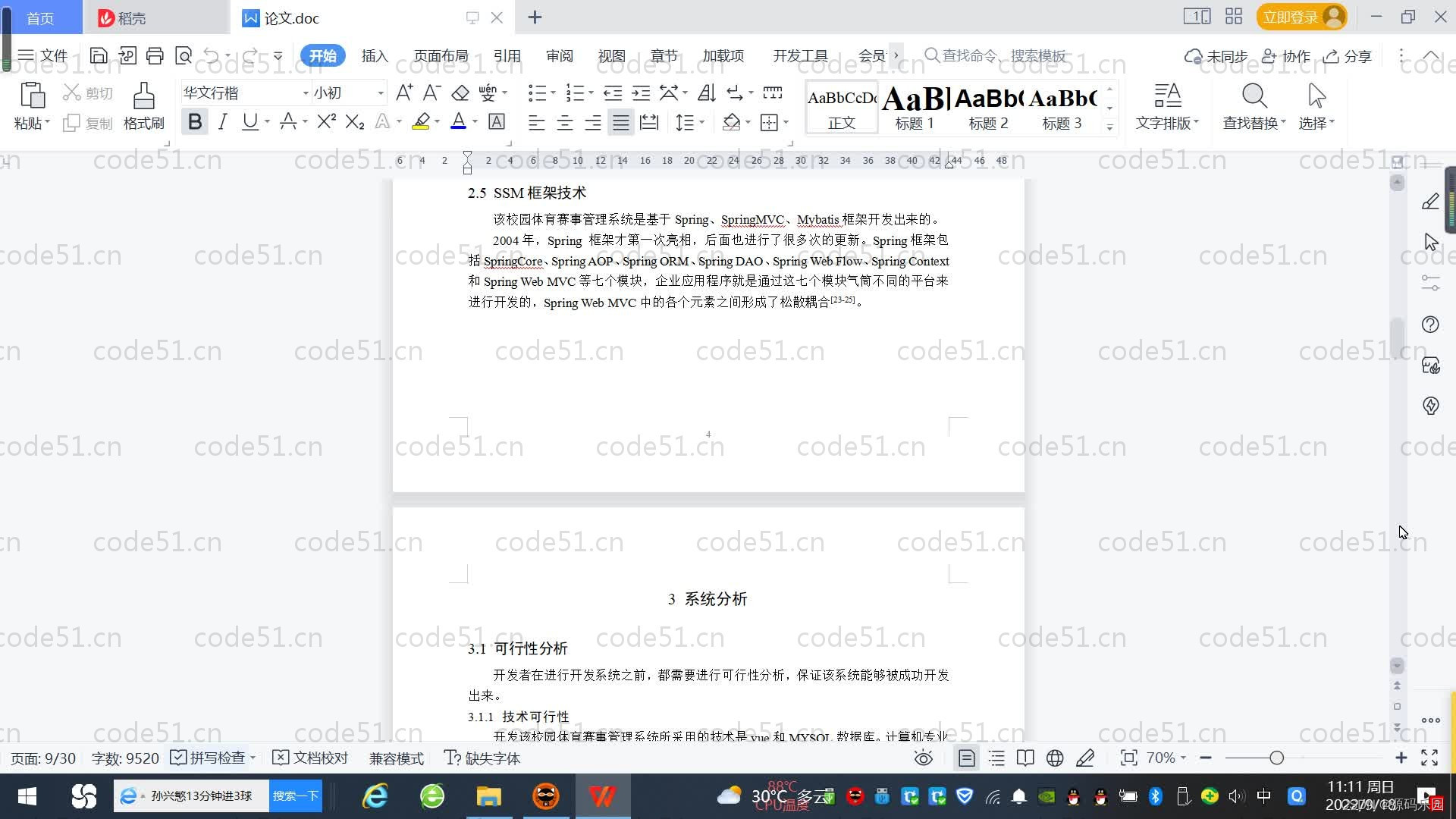This screenshot has width=1456, height=819.
Task: Open the font name dropdown 华文楷体
Action: [x=306, y=93]
